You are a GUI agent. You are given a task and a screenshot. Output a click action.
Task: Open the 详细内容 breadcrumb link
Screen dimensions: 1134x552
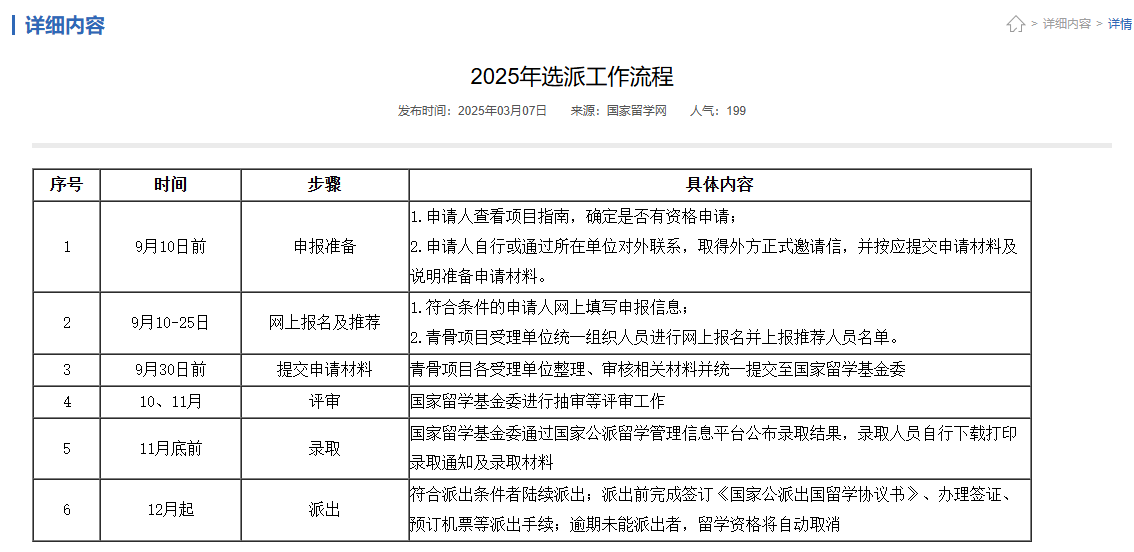[x=1066, y=24]
